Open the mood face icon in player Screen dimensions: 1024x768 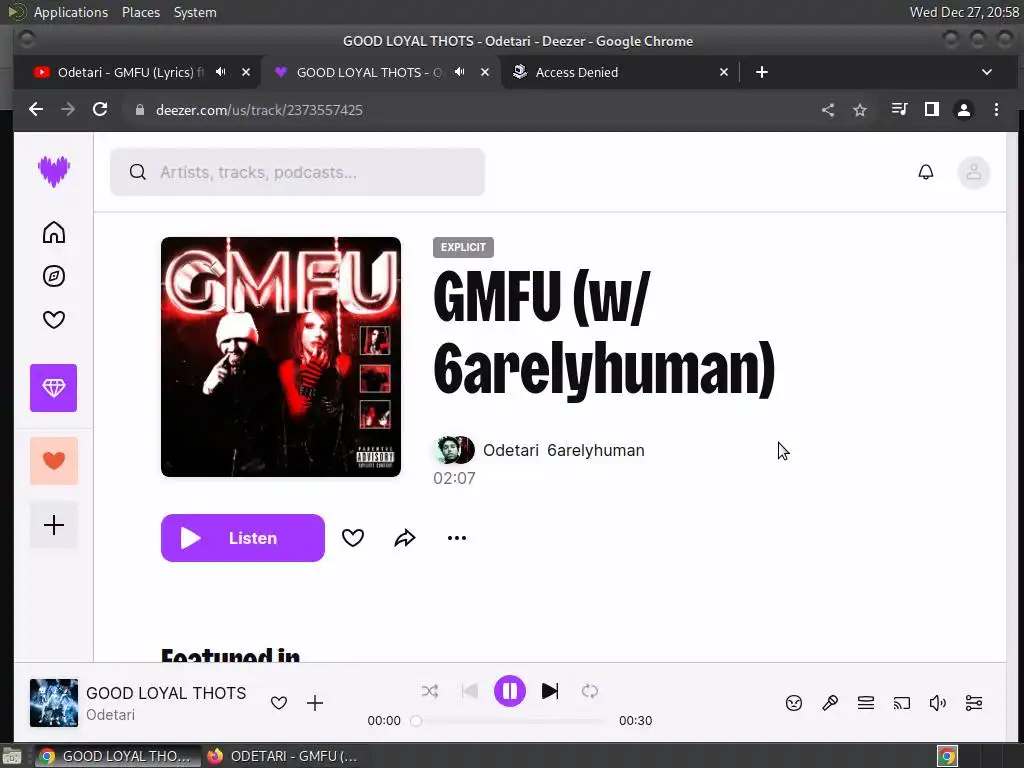point(793,703)
